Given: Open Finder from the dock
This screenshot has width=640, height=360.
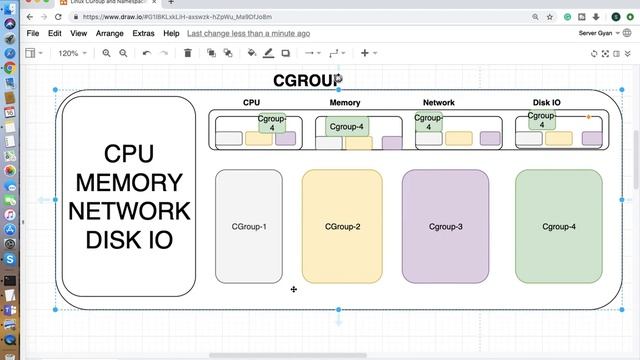Looking at the screenshot, I should [10, 8].
